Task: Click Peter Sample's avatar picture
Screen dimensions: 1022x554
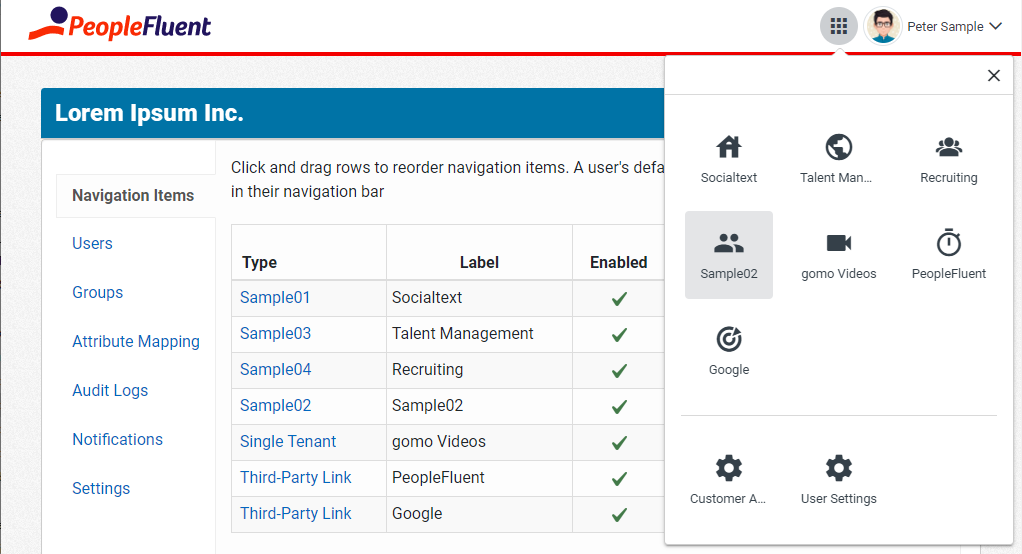Action: (x=883, y=27)
